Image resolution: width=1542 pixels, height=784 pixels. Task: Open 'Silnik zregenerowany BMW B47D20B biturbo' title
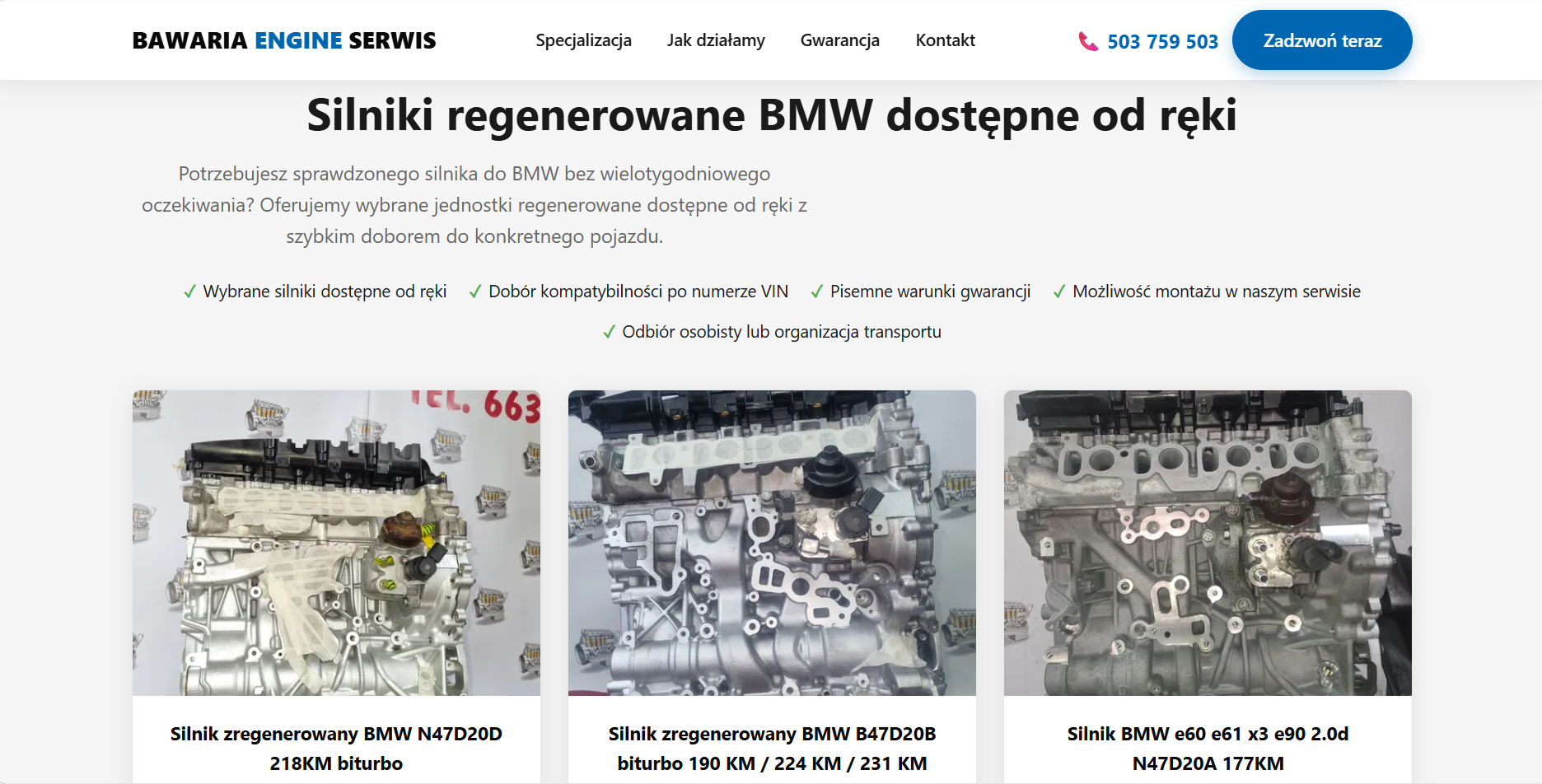click(772, 749)
